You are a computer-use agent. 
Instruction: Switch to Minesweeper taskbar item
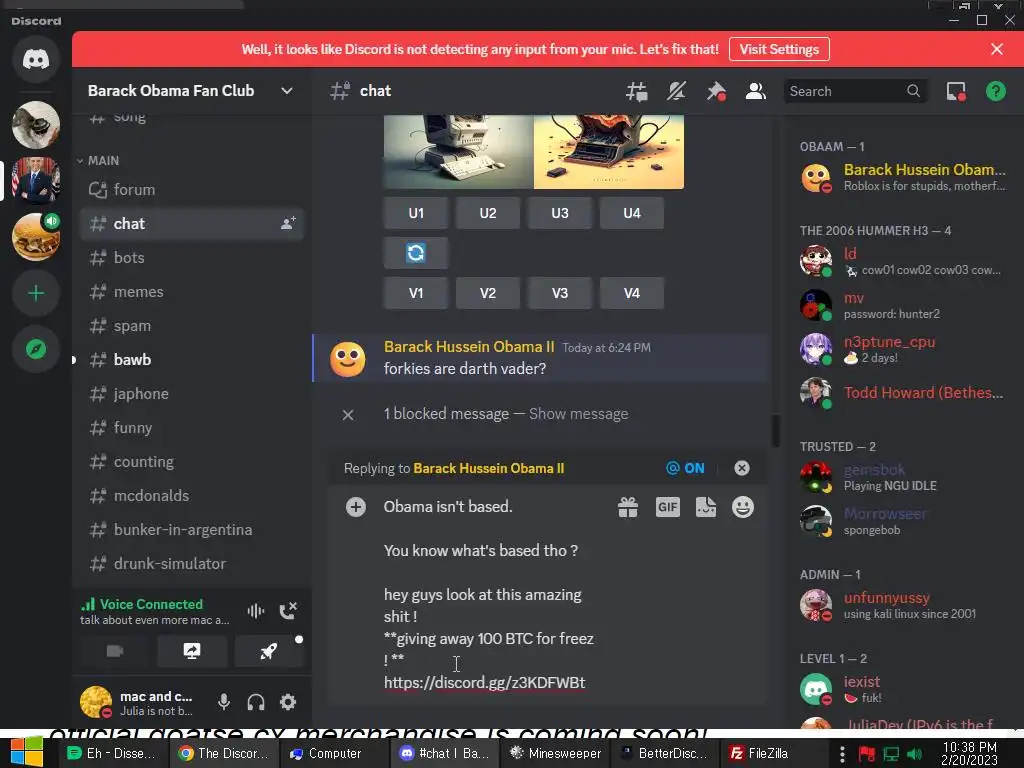pyautogui.click(x=556, y=753)
